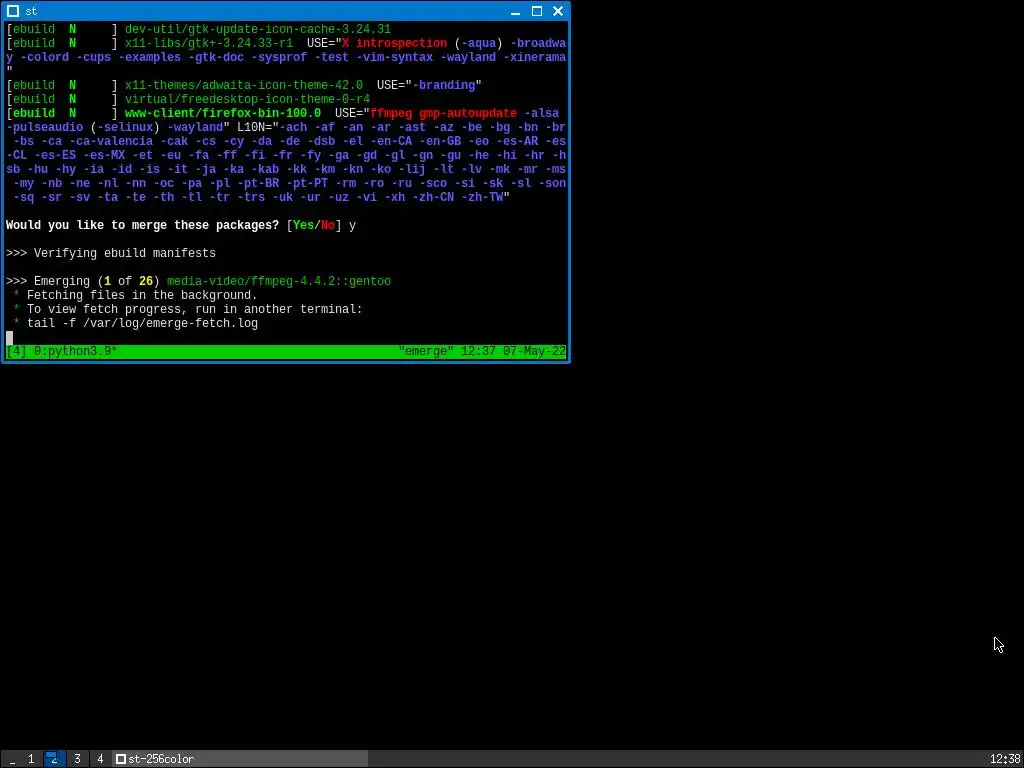Close the st terminal window
Screen dimensions: 1024x768
[558, 11]
